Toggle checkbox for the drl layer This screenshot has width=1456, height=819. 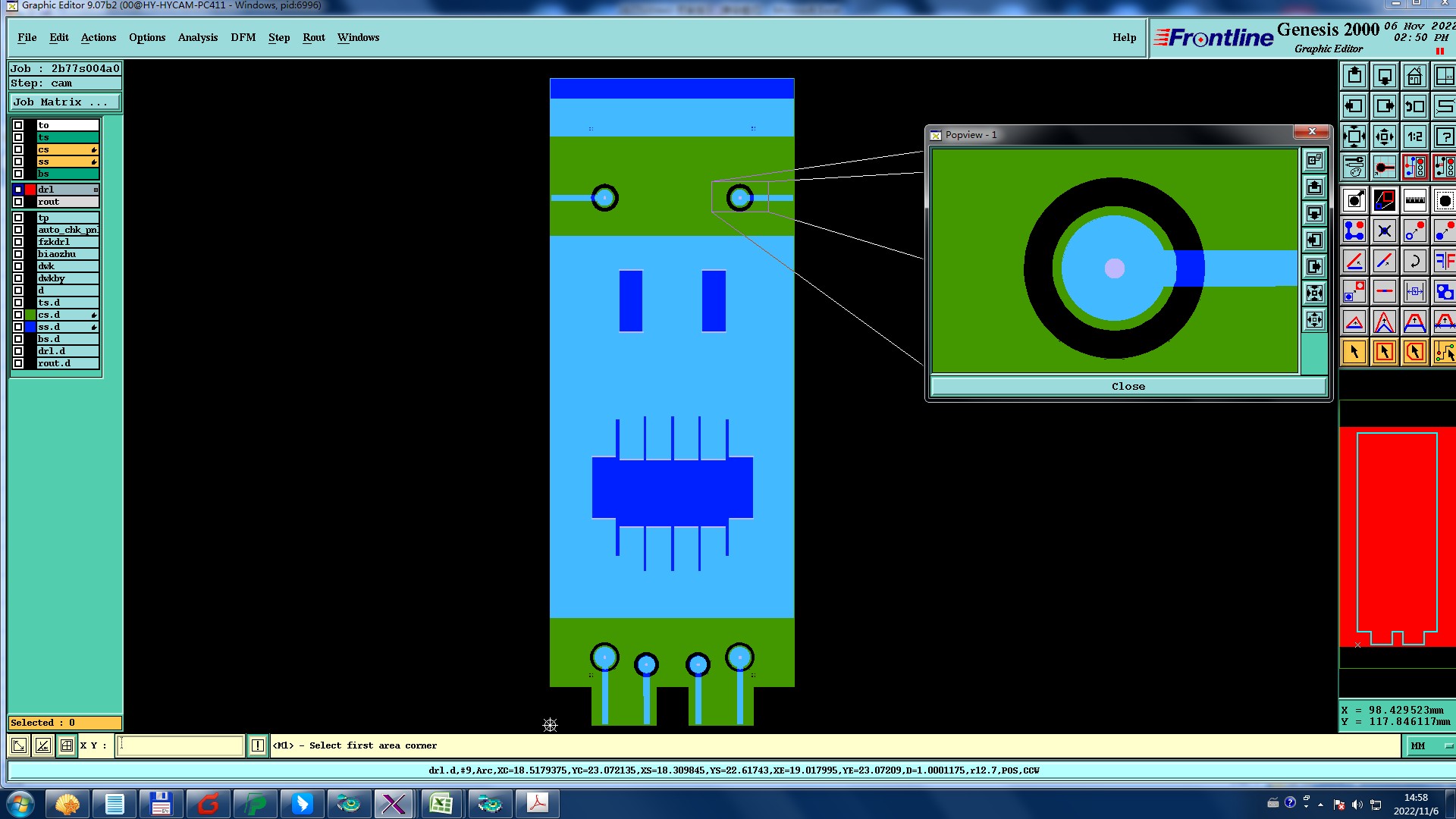pyautogui.click(x=18, y=190)
